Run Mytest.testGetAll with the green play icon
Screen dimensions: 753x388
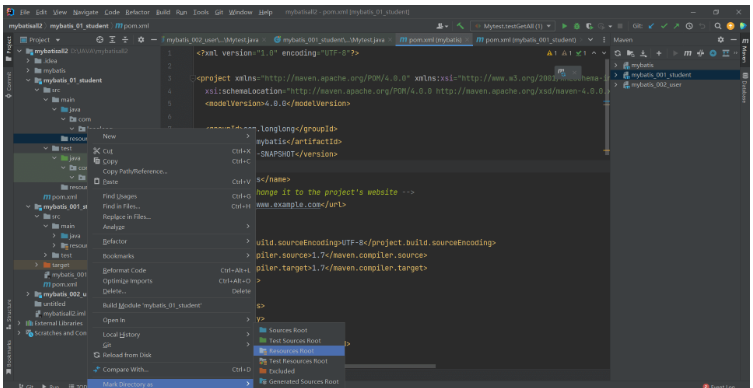click(564, 26)
